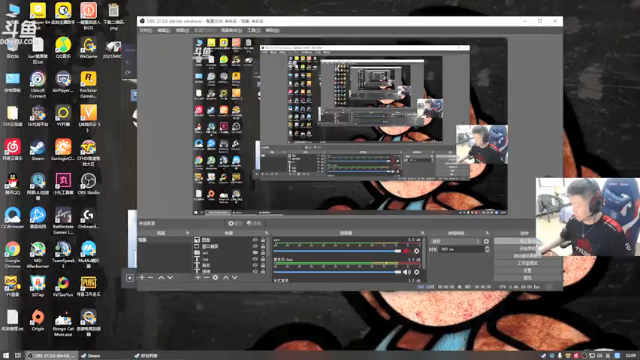
Task: Move selected scene up with chevron
Action: point(161,278)
